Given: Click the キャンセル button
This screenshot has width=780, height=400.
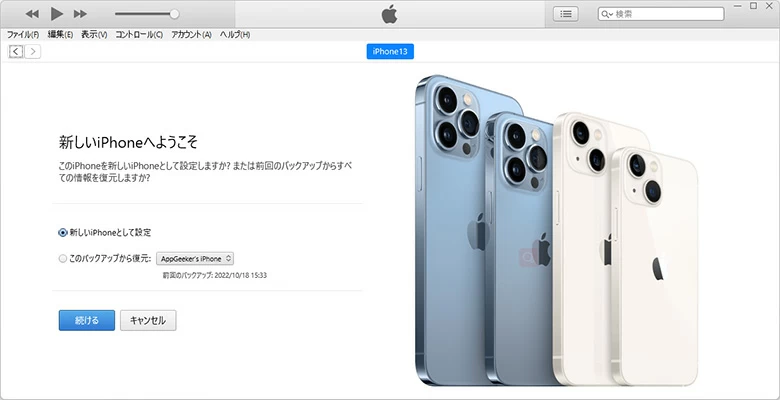Looking at the screenshot, I should coord(148,320).
